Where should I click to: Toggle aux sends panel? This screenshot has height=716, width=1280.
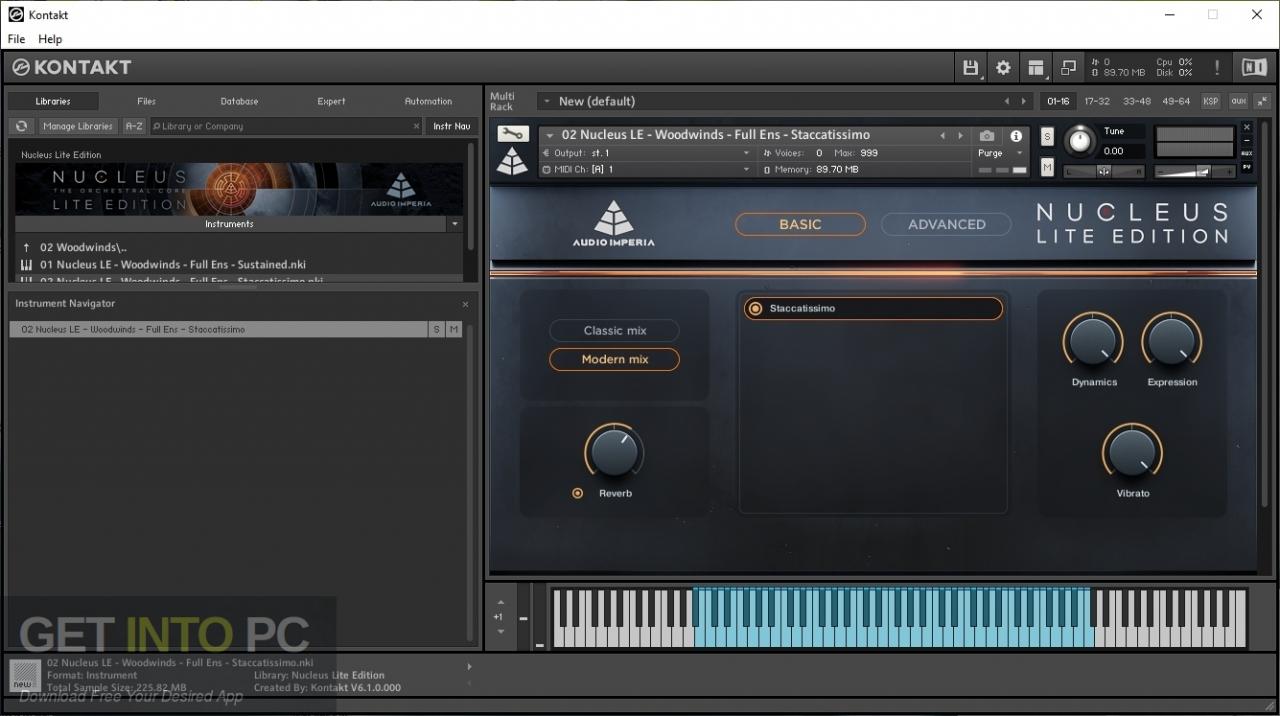pyautogui.click(x=1238, y=101)
